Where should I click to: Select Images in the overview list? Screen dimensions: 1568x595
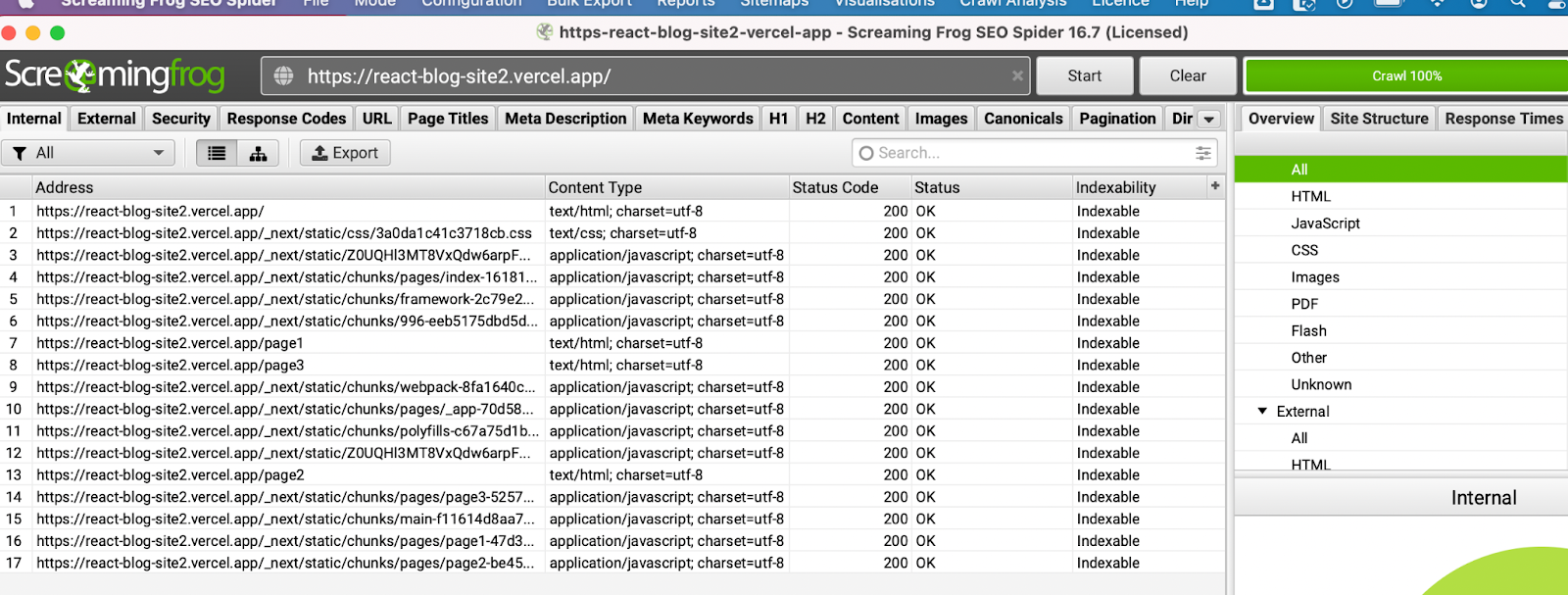click(1401, 277)
